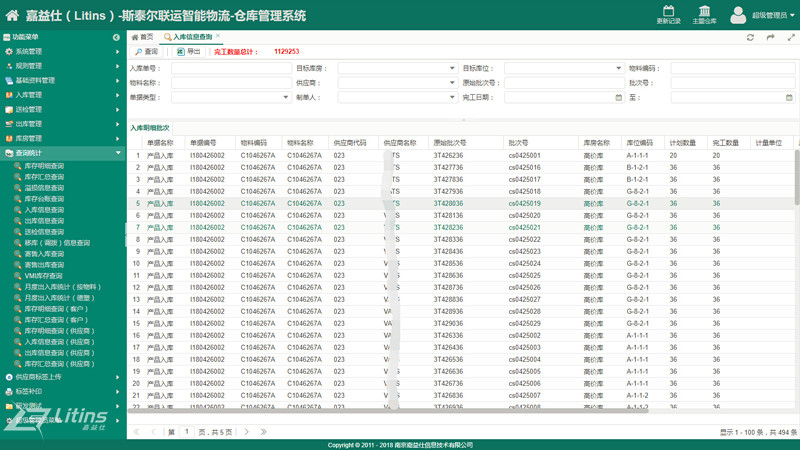This screenshot has height=450, width=800.
Task: Switch to the 首页 tab
Action: click(142, 37)
